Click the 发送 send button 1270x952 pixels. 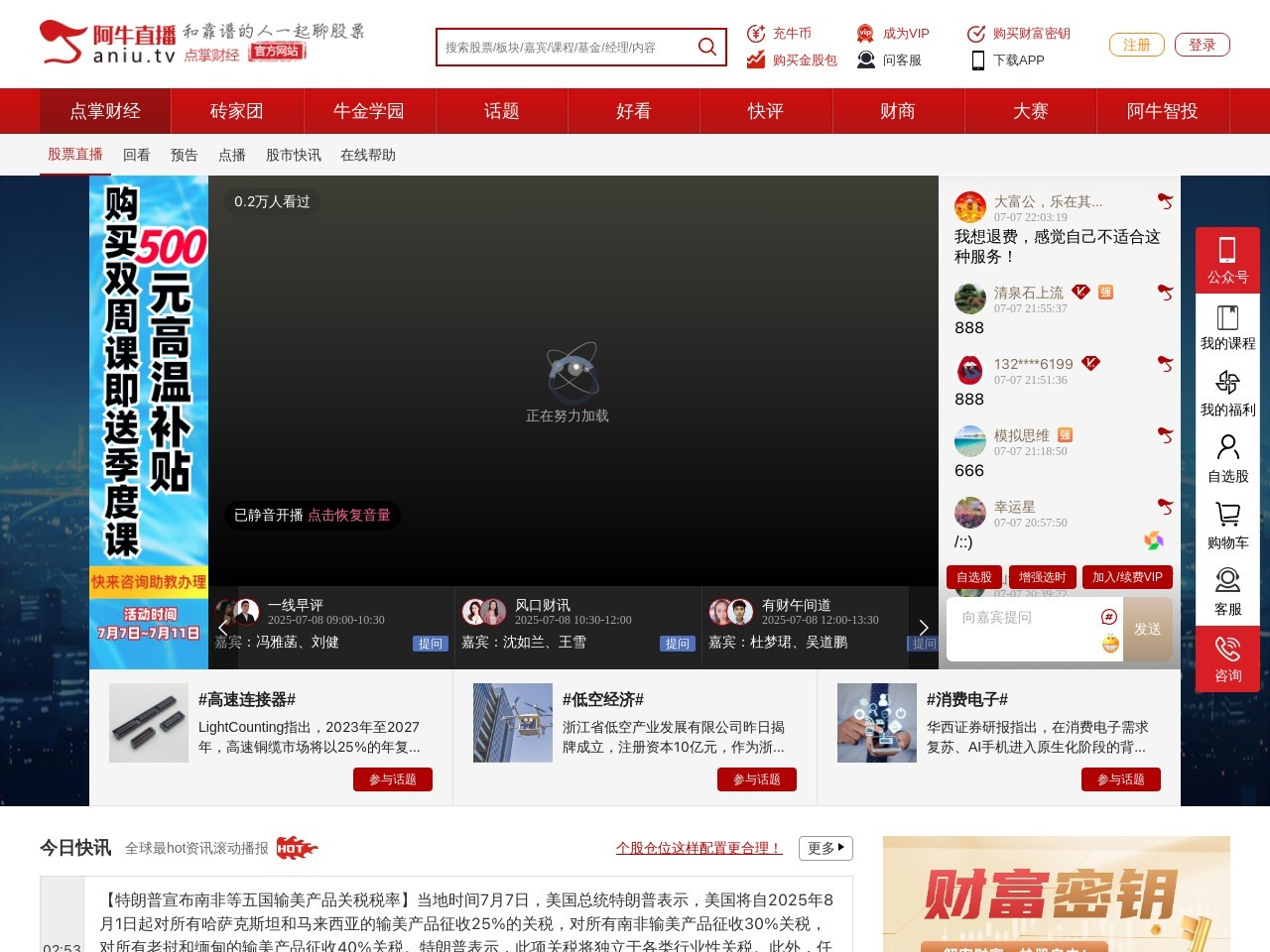click(x=1148, y=629)
